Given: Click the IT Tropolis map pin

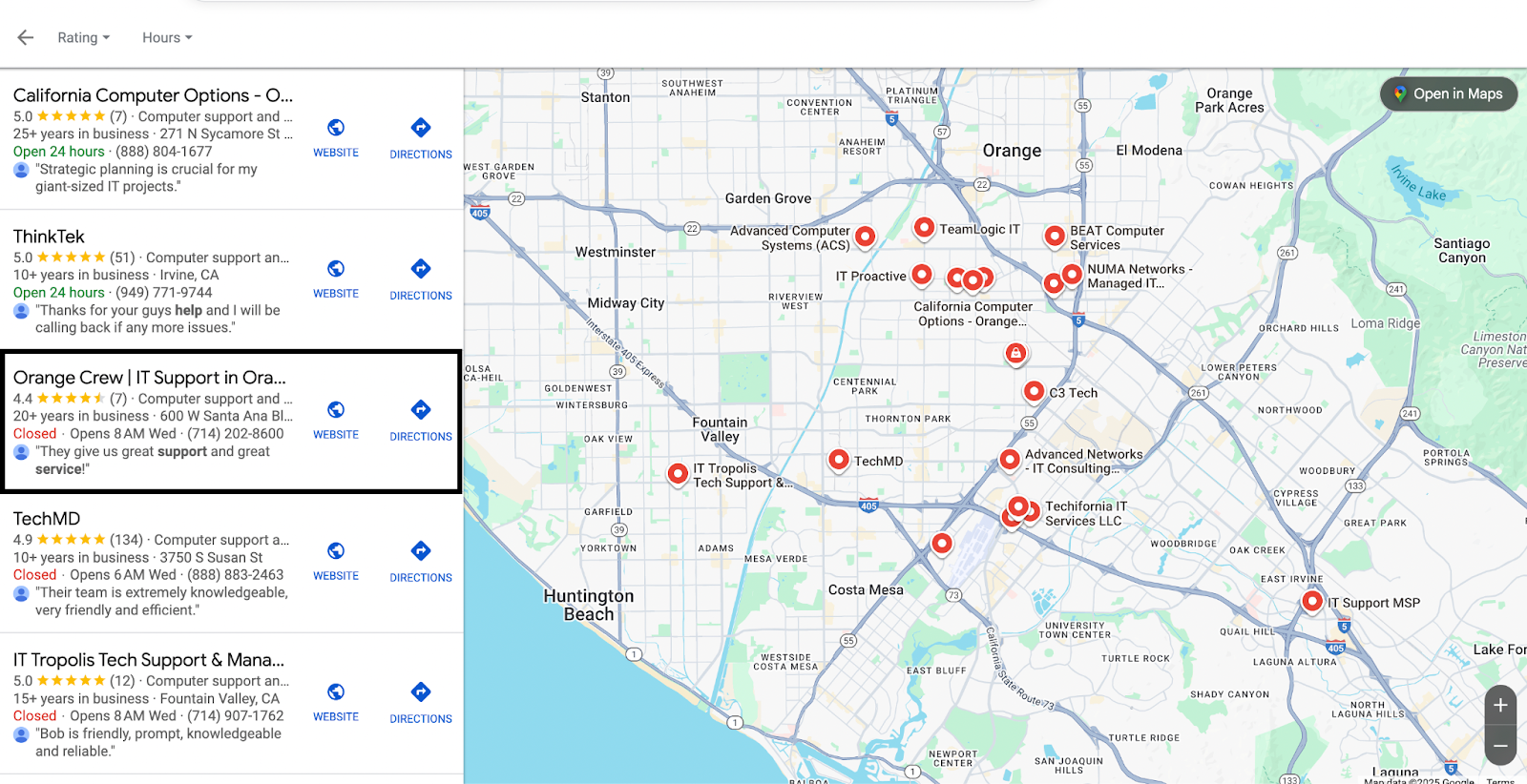Looking at the screenshot, I should [678, 473].
